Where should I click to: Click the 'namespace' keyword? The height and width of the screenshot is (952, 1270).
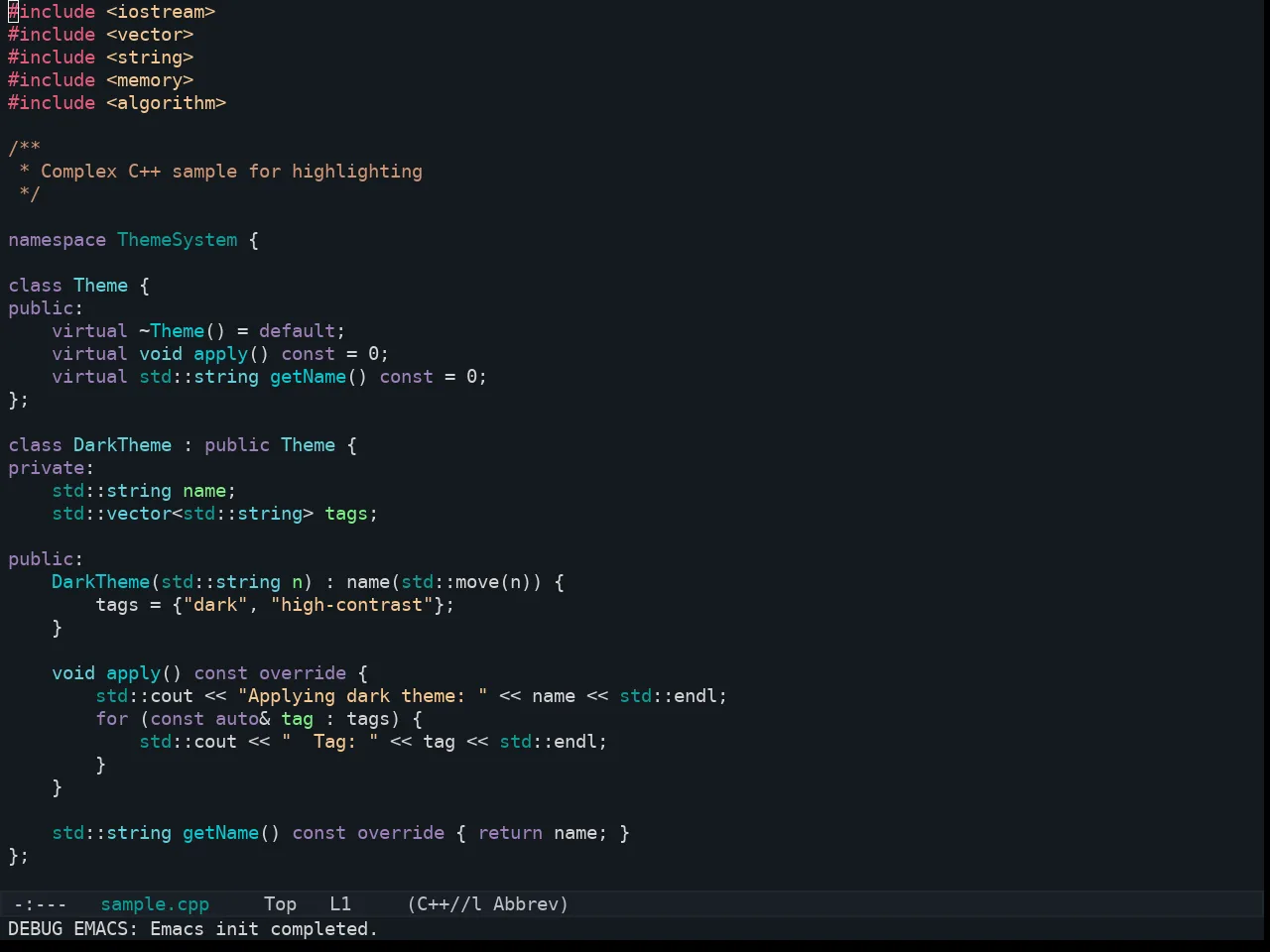[x=57, y=240]
